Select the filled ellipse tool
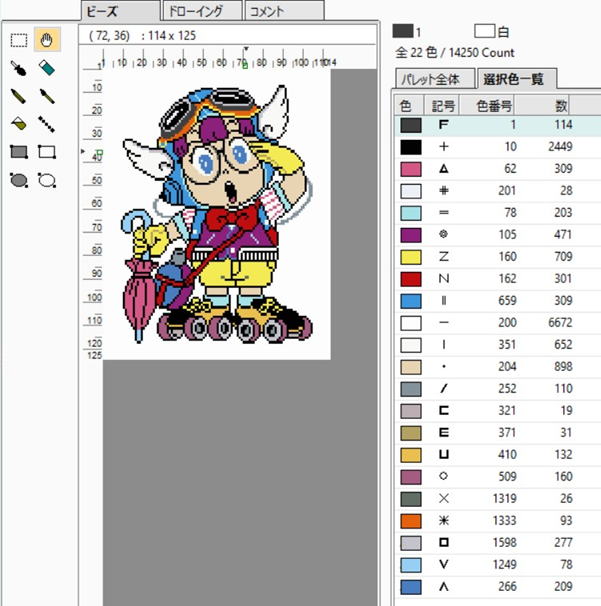This screenshot has width=601, height=606. point(19,180)
